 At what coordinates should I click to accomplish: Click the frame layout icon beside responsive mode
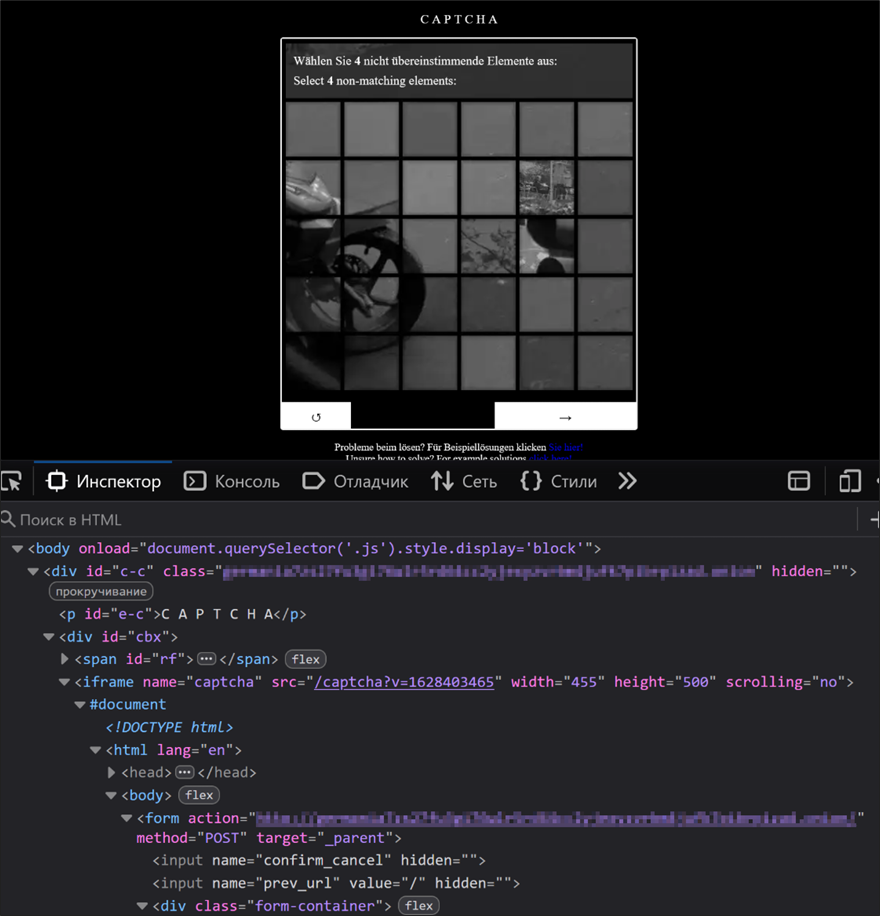click(799, 481)
